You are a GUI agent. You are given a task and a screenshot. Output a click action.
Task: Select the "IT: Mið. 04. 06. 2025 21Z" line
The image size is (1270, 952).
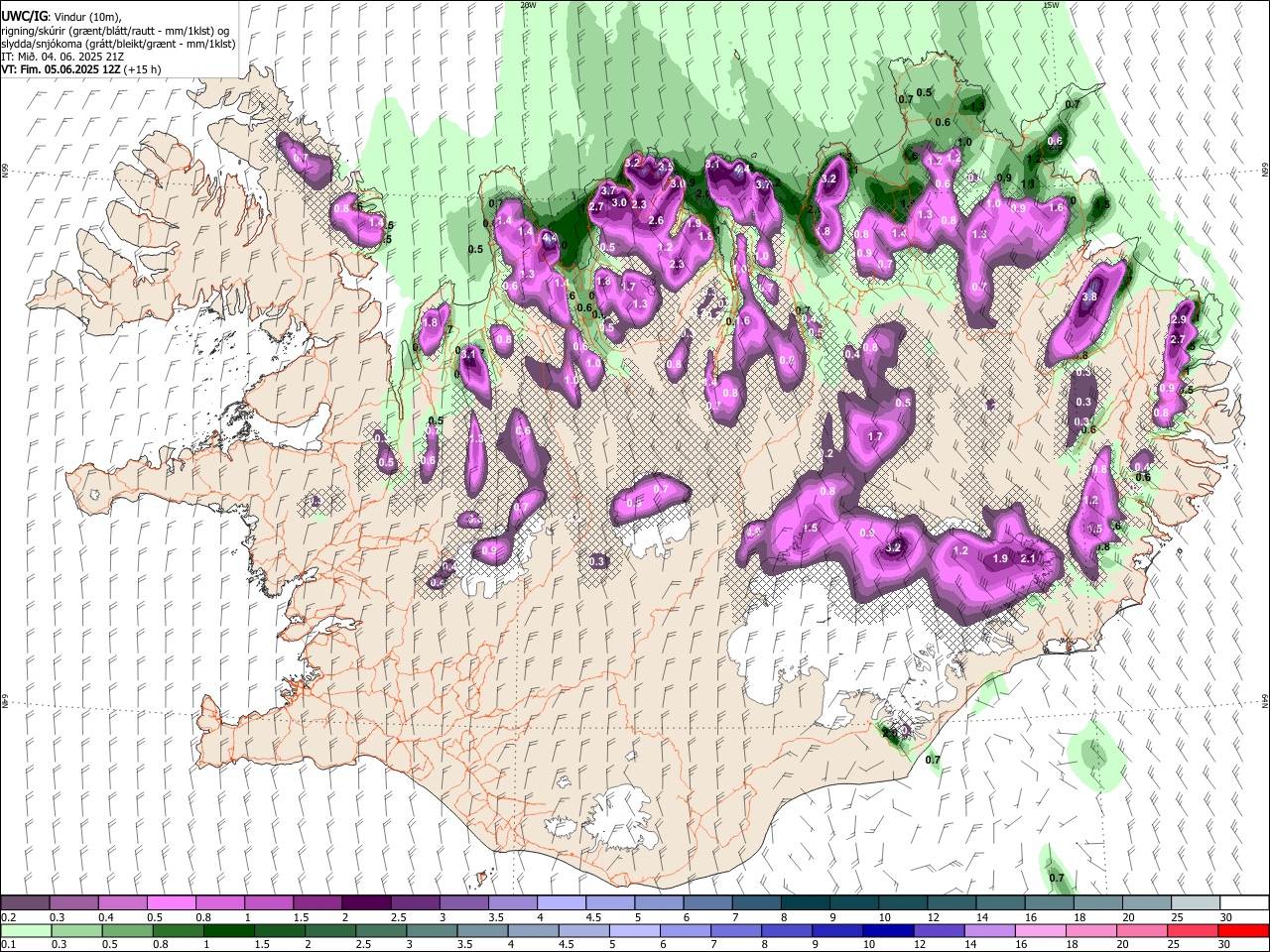coord(63,57)
